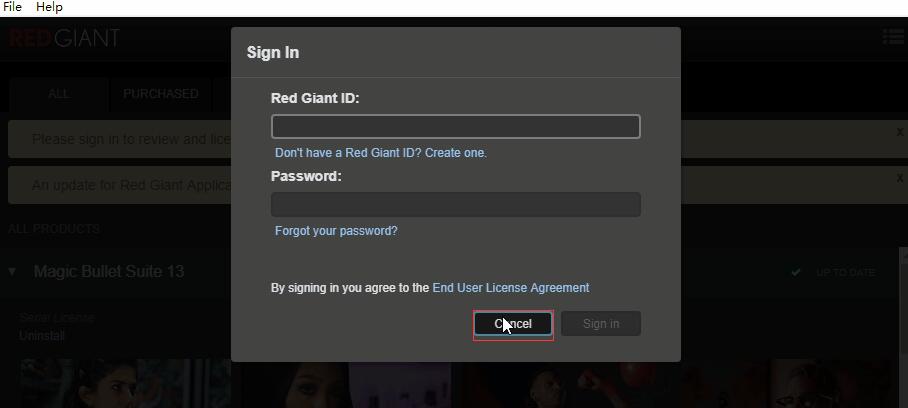Image resolution: width=908 pixels, height=408 pixels.
Task: Switch to the PURCHASED tab
Action: click(x=161, y=94)
